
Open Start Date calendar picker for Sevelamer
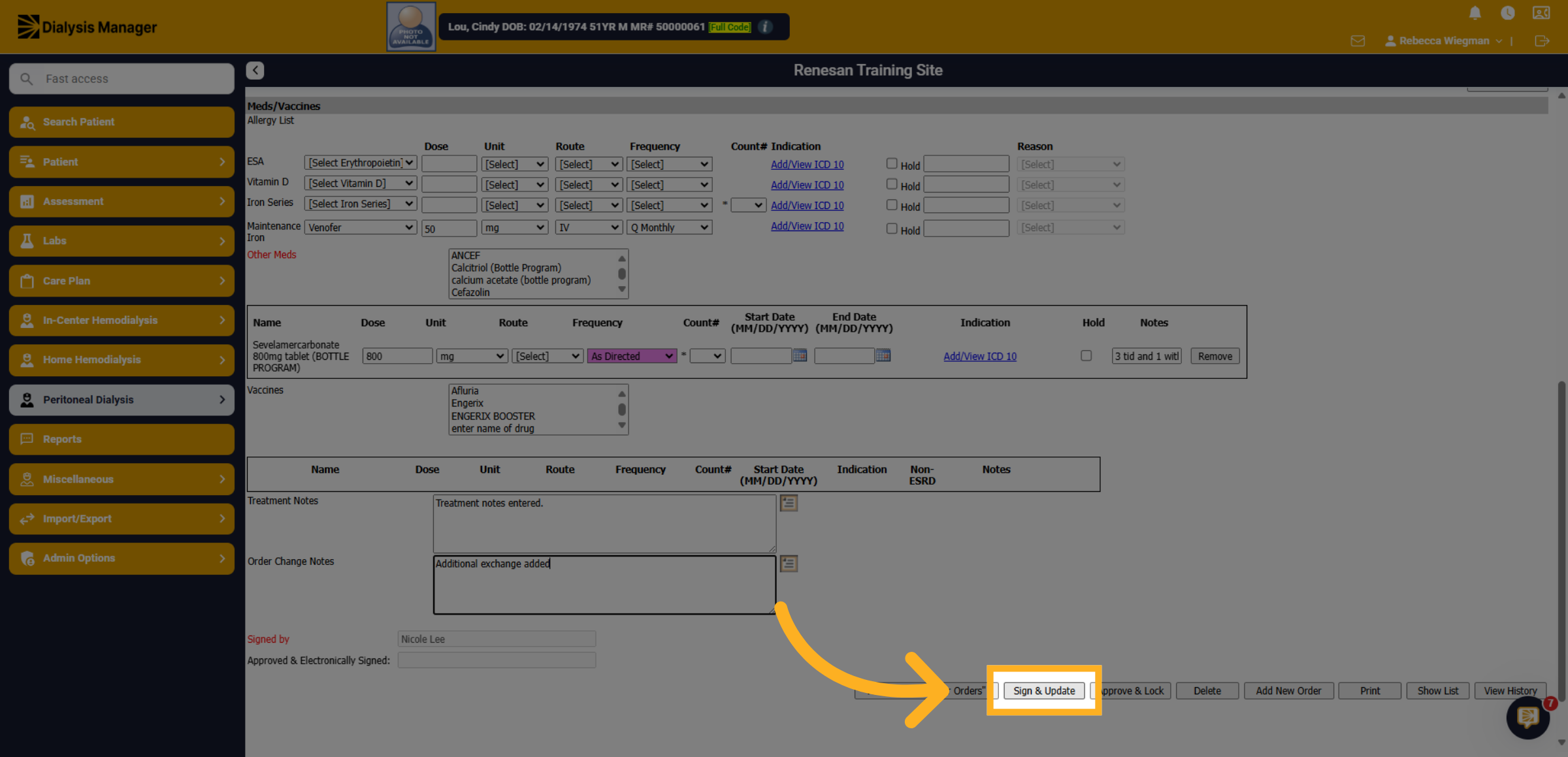click(x=800, y=355)
